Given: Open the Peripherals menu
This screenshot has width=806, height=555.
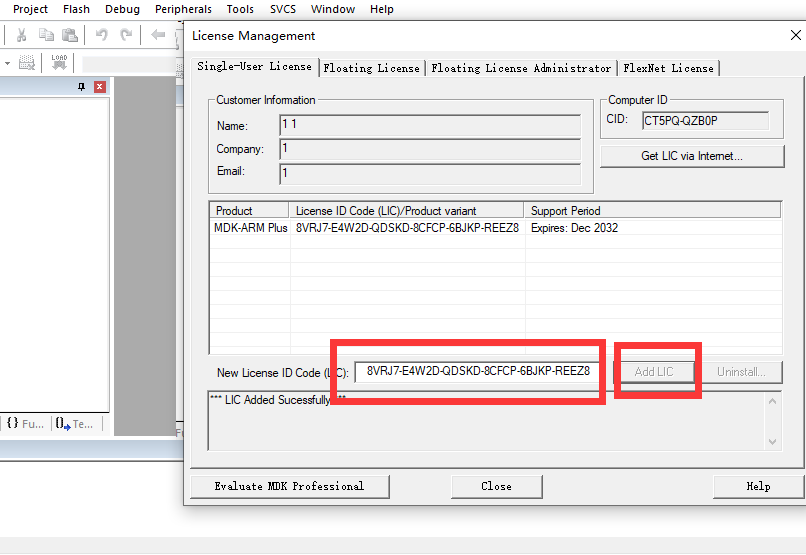Looking at the screenshot, I should tap(183, 9).
